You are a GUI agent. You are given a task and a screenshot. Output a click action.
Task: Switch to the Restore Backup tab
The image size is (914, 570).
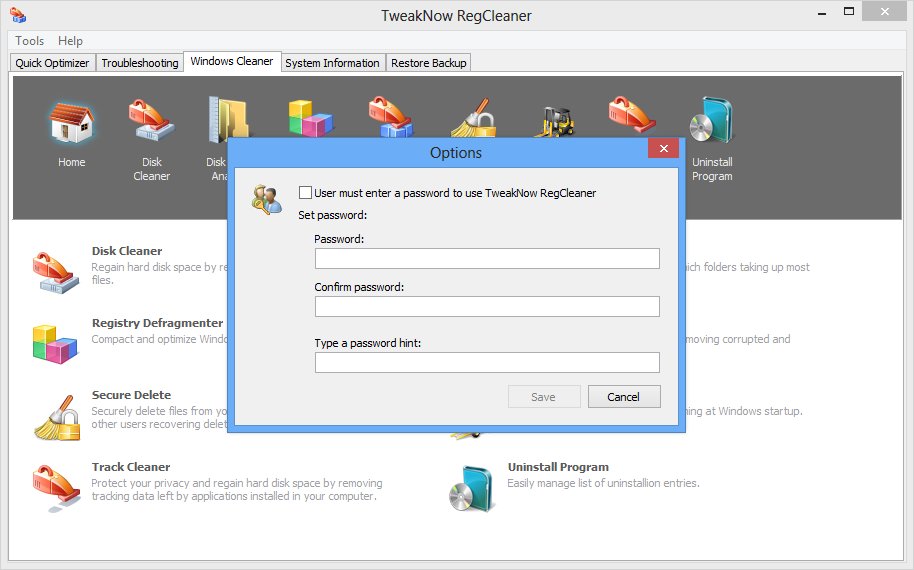(428, 63)
